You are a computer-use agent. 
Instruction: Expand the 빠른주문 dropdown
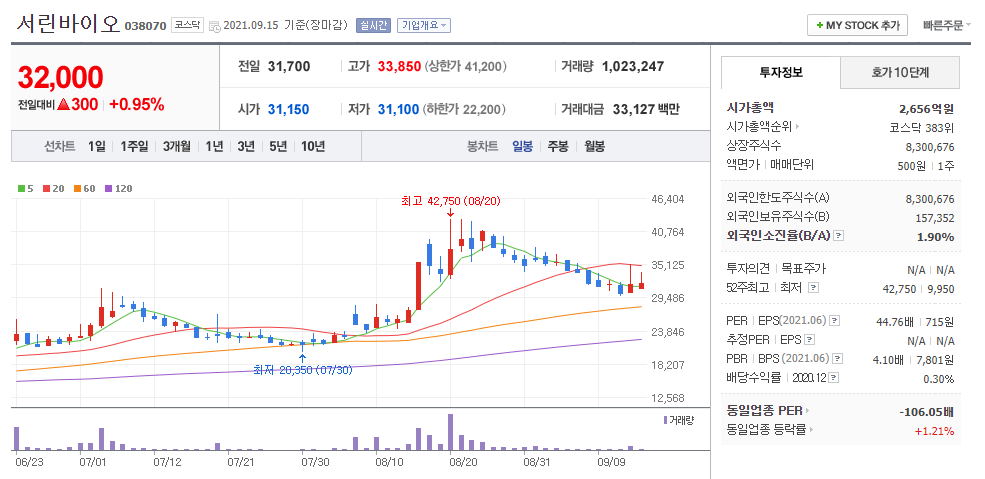pyautogui.click(x=946, y=26)
